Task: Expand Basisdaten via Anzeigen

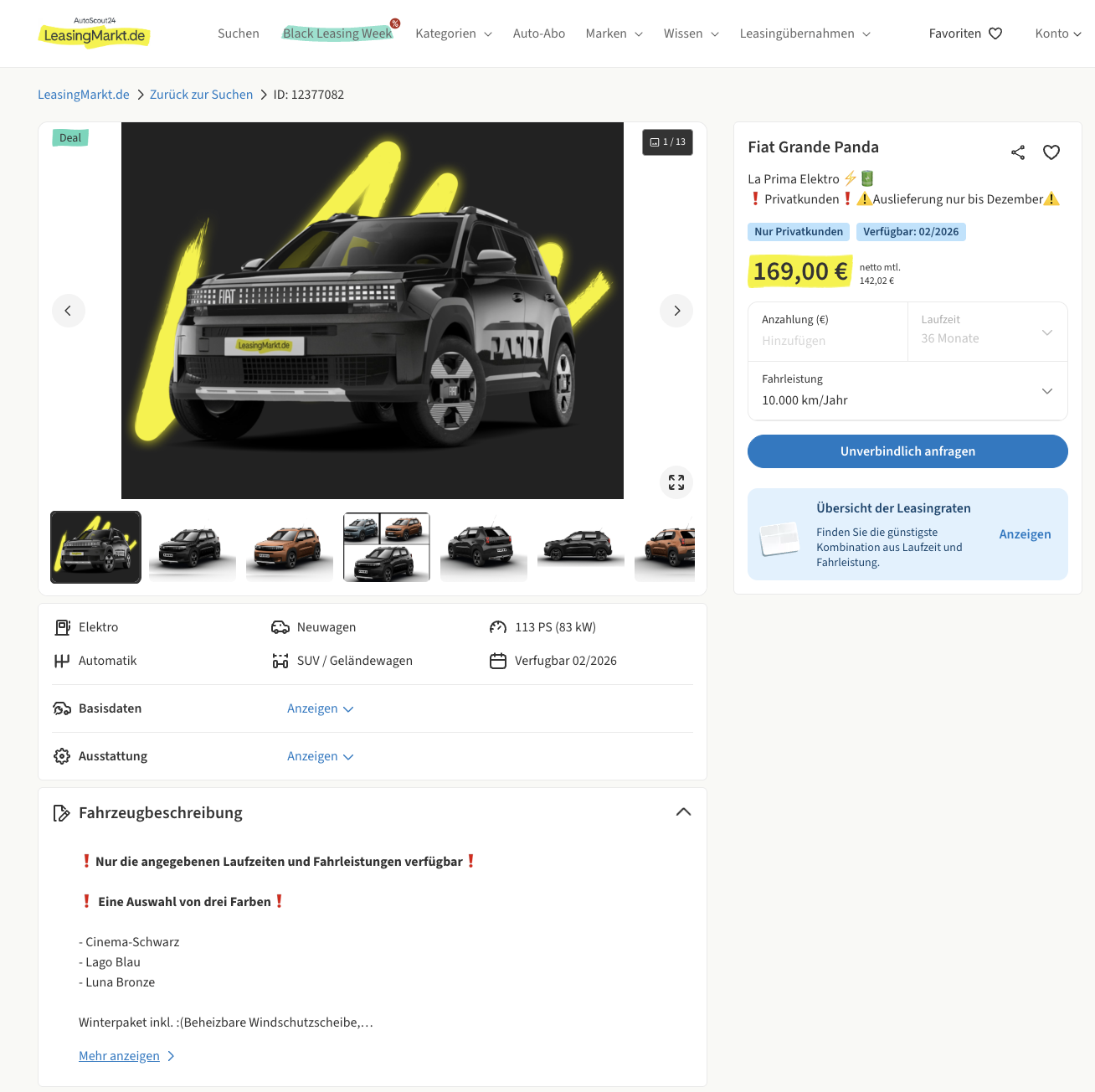Action: 321,708
